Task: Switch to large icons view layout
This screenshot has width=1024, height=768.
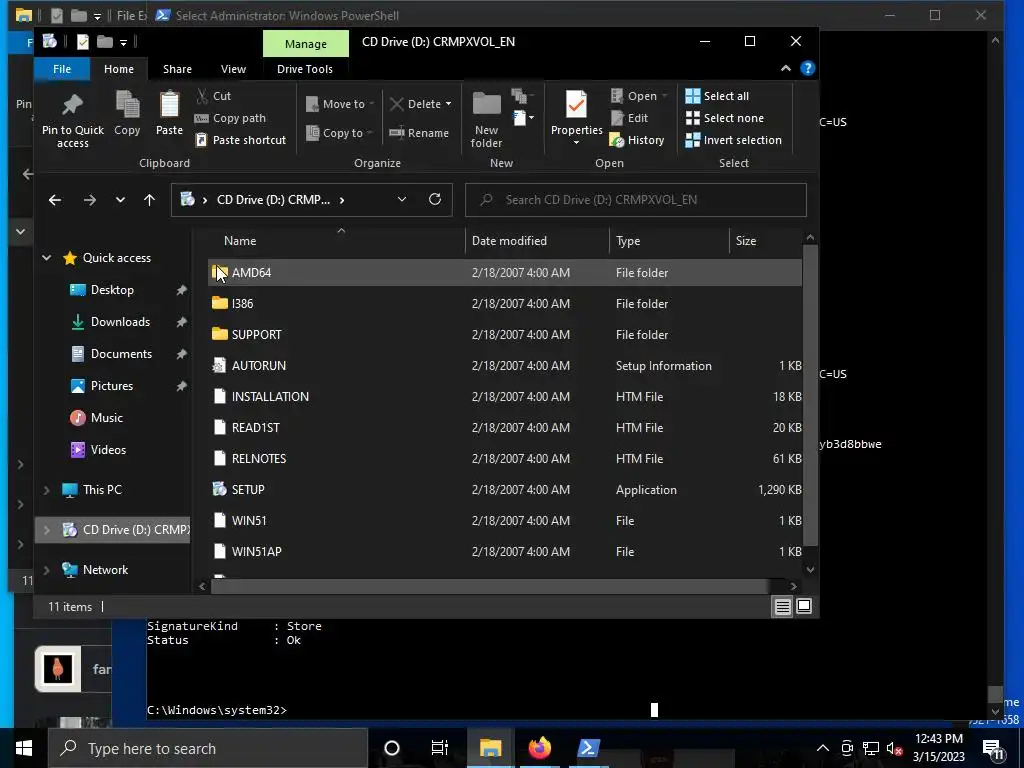Action: coord(805,606)
